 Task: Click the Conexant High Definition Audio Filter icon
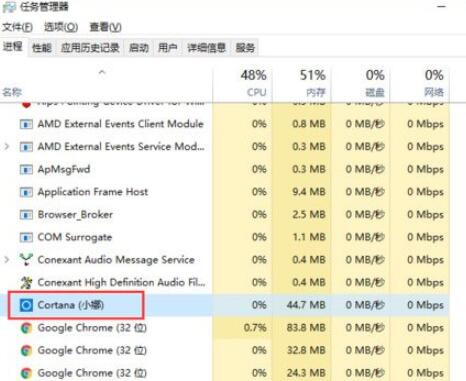[26, 283]
